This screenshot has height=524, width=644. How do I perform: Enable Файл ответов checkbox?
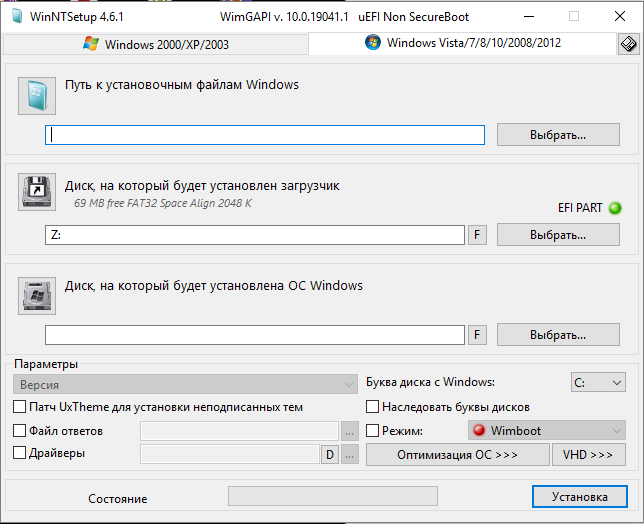[20, 430]
